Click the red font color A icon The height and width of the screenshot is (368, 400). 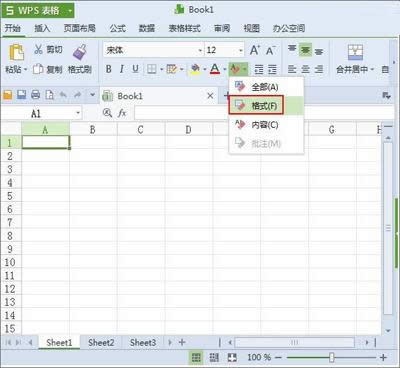click(x=215, y=69)
